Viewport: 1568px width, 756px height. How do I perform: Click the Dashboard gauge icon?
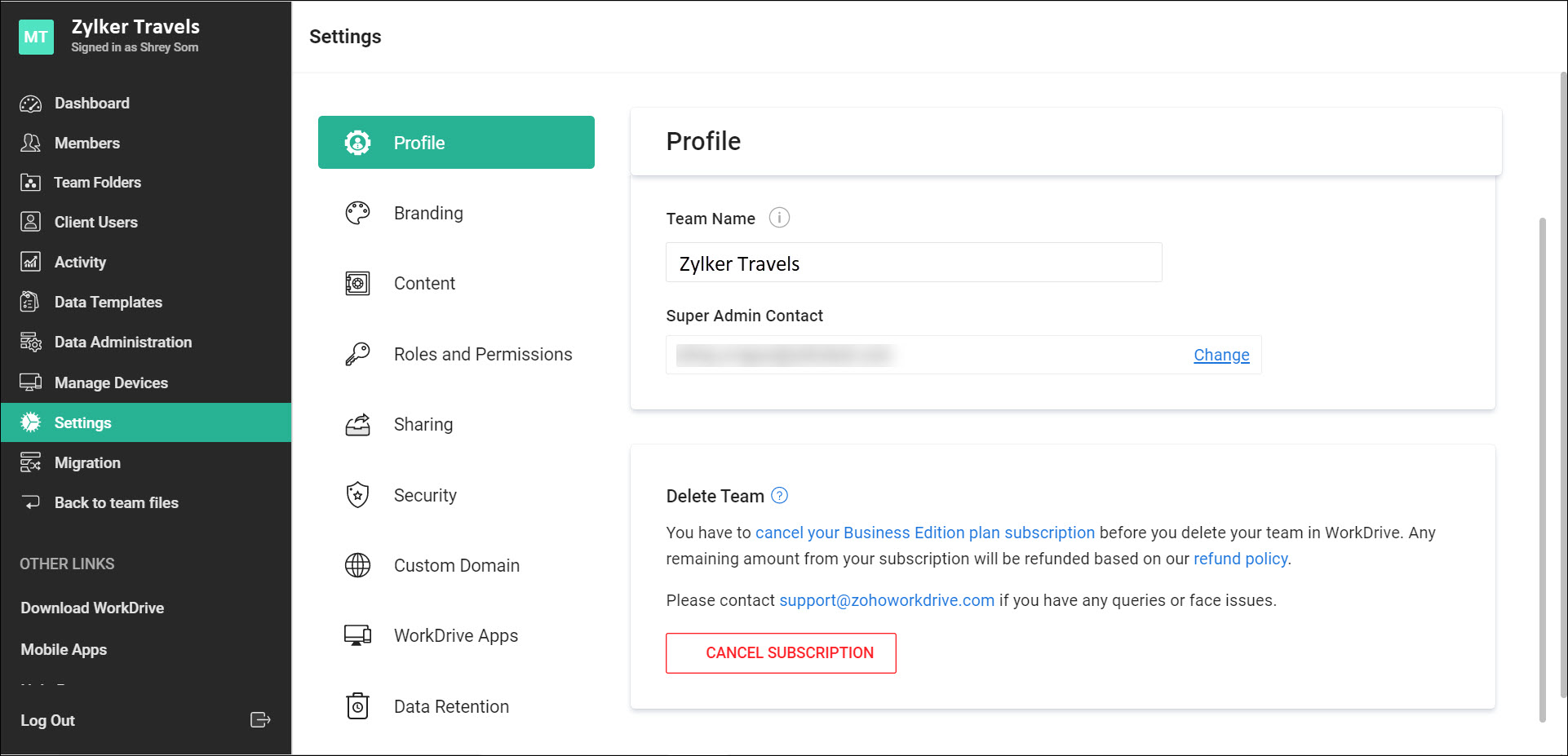(x=30, y=104)
